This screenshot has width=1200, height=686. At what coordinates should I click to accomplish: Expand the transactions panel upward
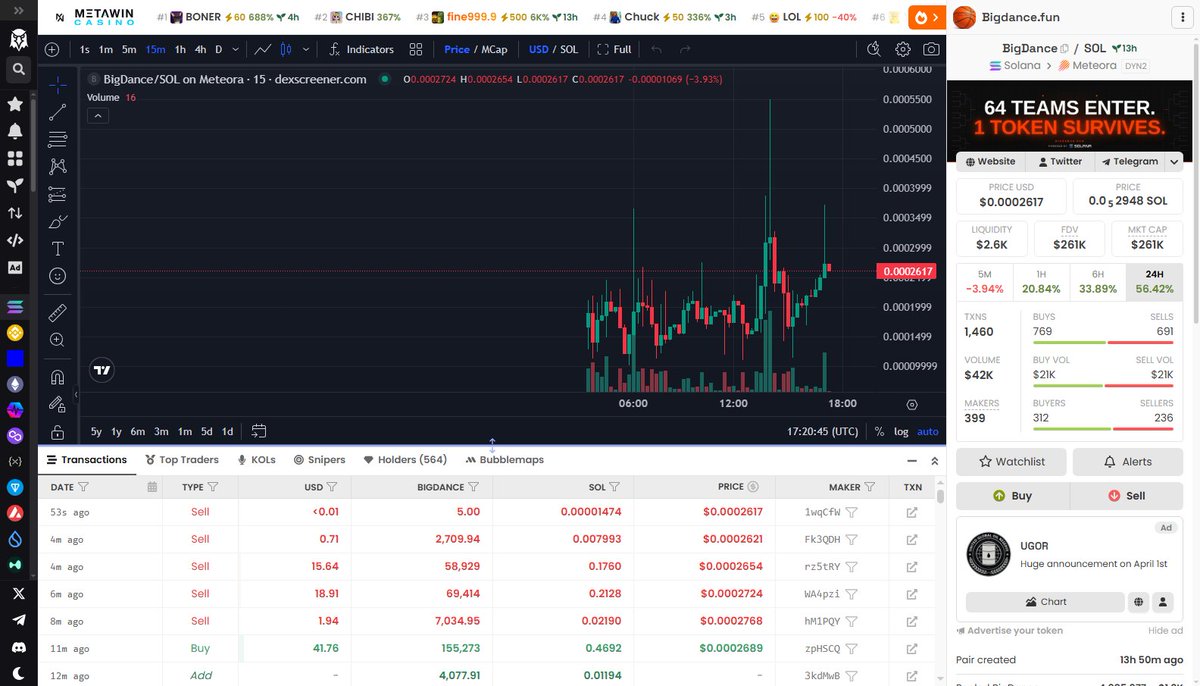[935, 460]
